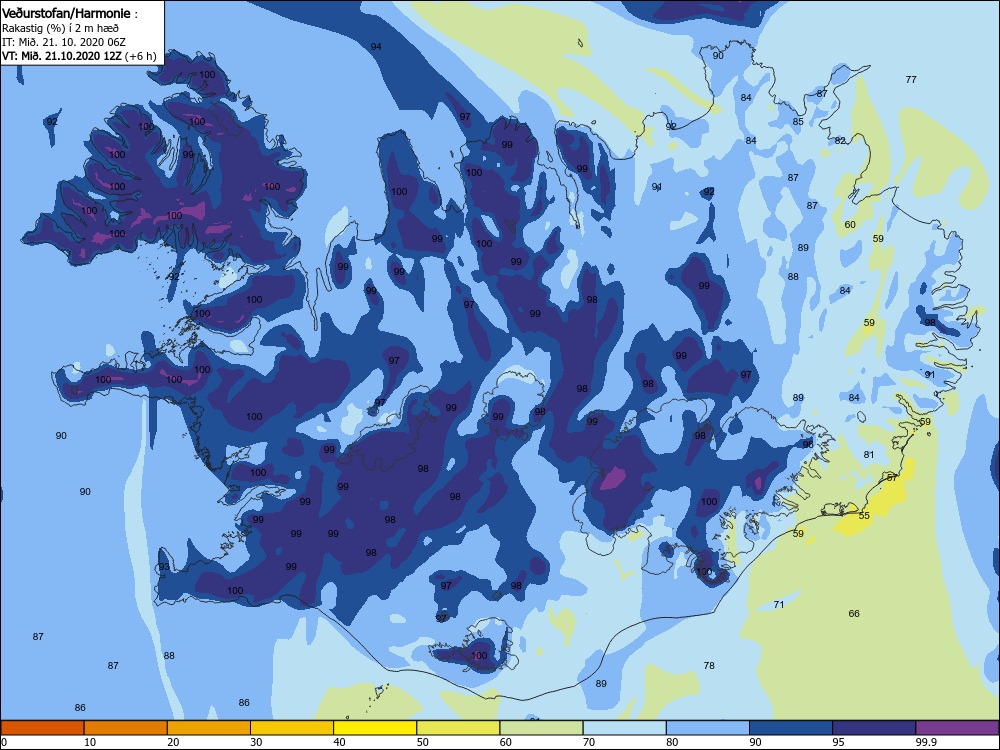The height and width of the screenshot is (750, 1000).
Task: Select the 'VT: Mið. 21.10.2020 12Z (+6 h)' line
Action: (79, 56)
